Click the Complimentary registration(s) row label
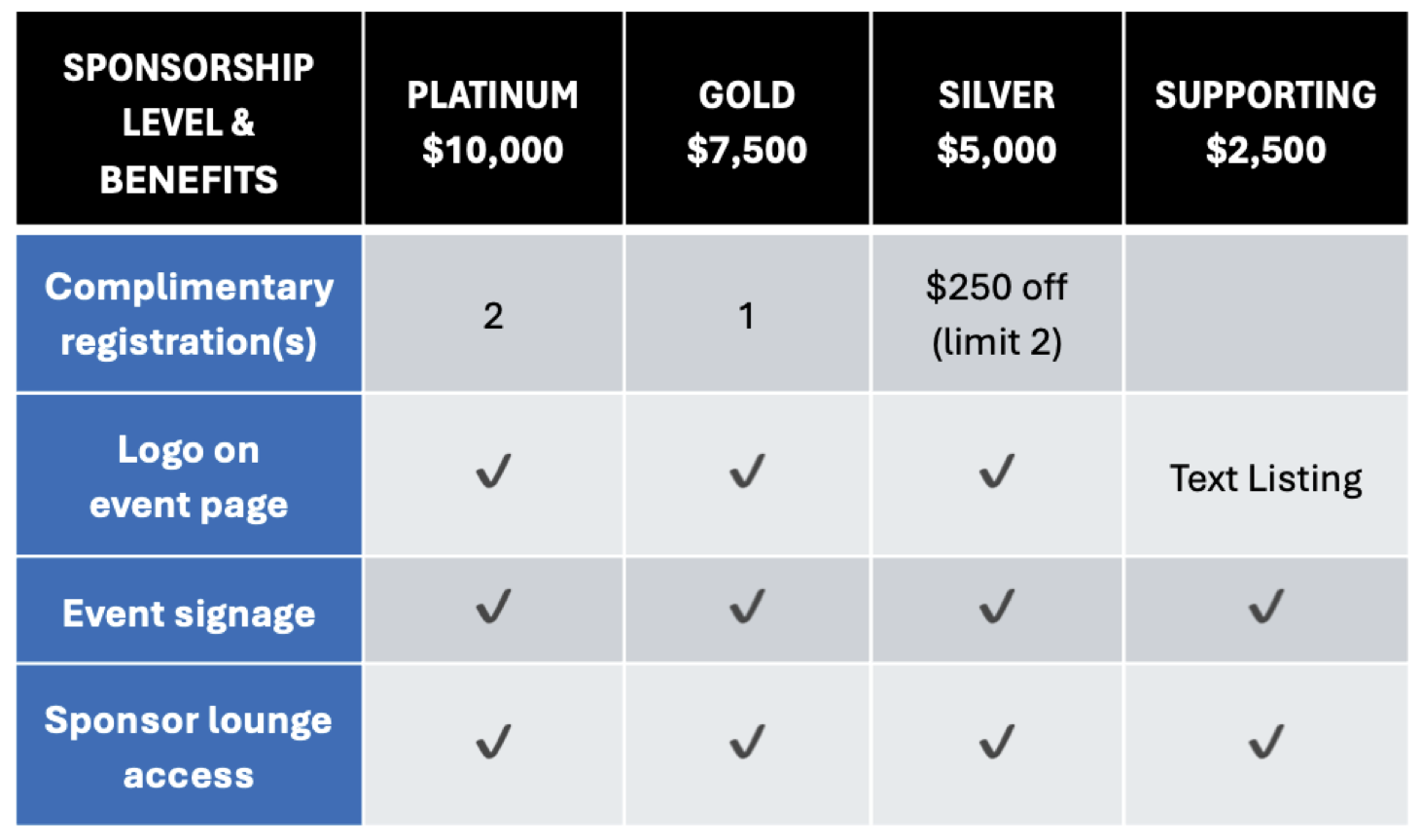 point(189,314)
